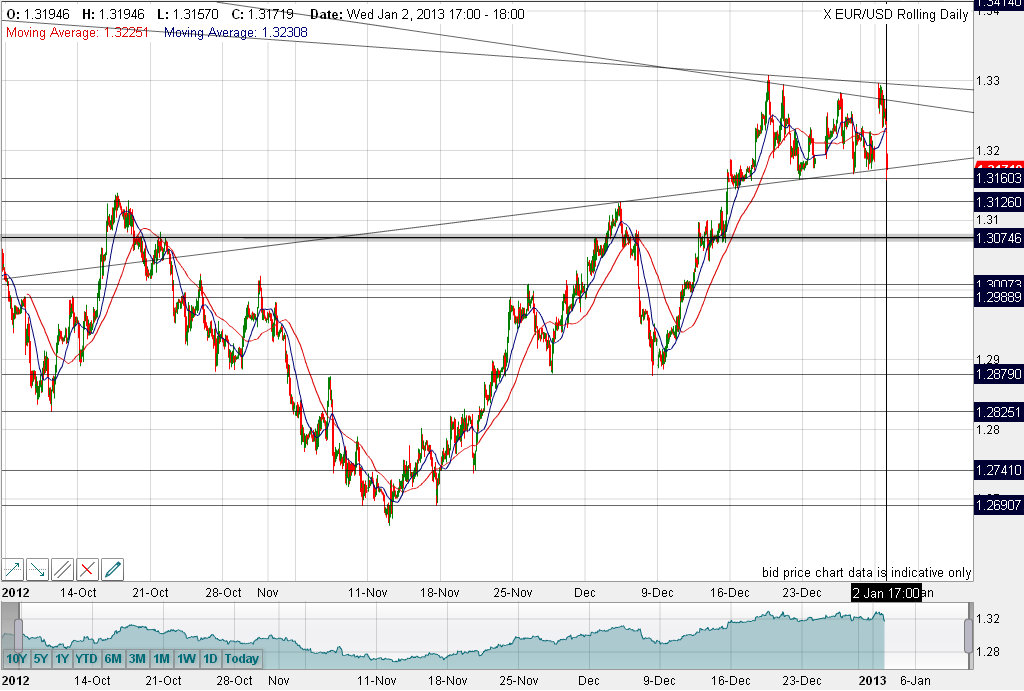
Task: Choose the YTD time range
Action: (x=86, y=659)
